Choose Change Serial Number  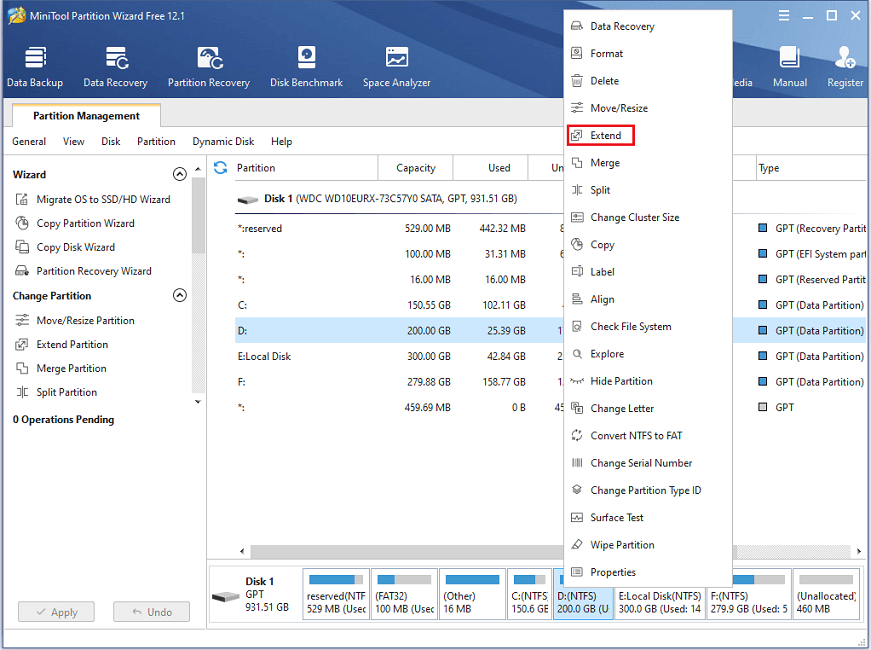click(648, 463)
